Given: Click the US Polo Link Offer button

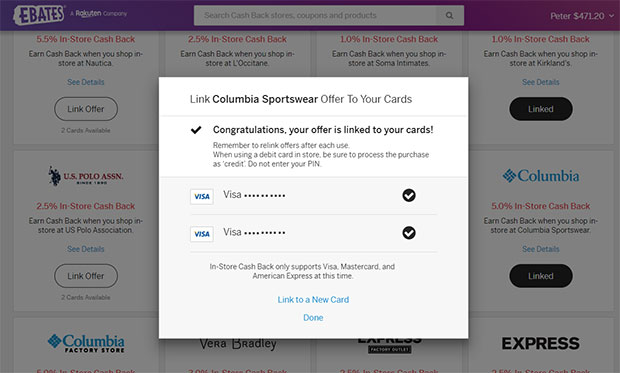Looking at the screenshot, I should [86, 276].
